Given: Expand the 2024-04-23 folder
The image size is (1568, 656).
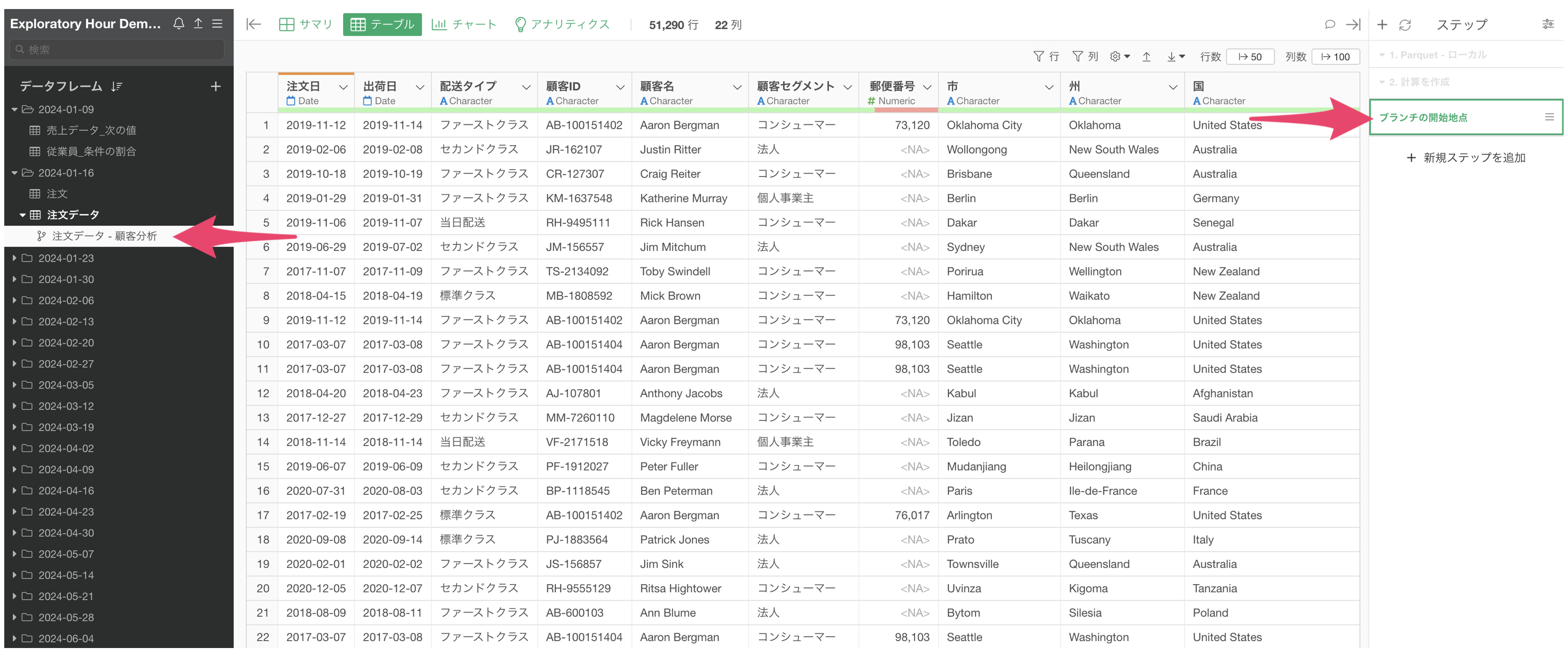Looking at the screenshot, I should tap(14, 512).
